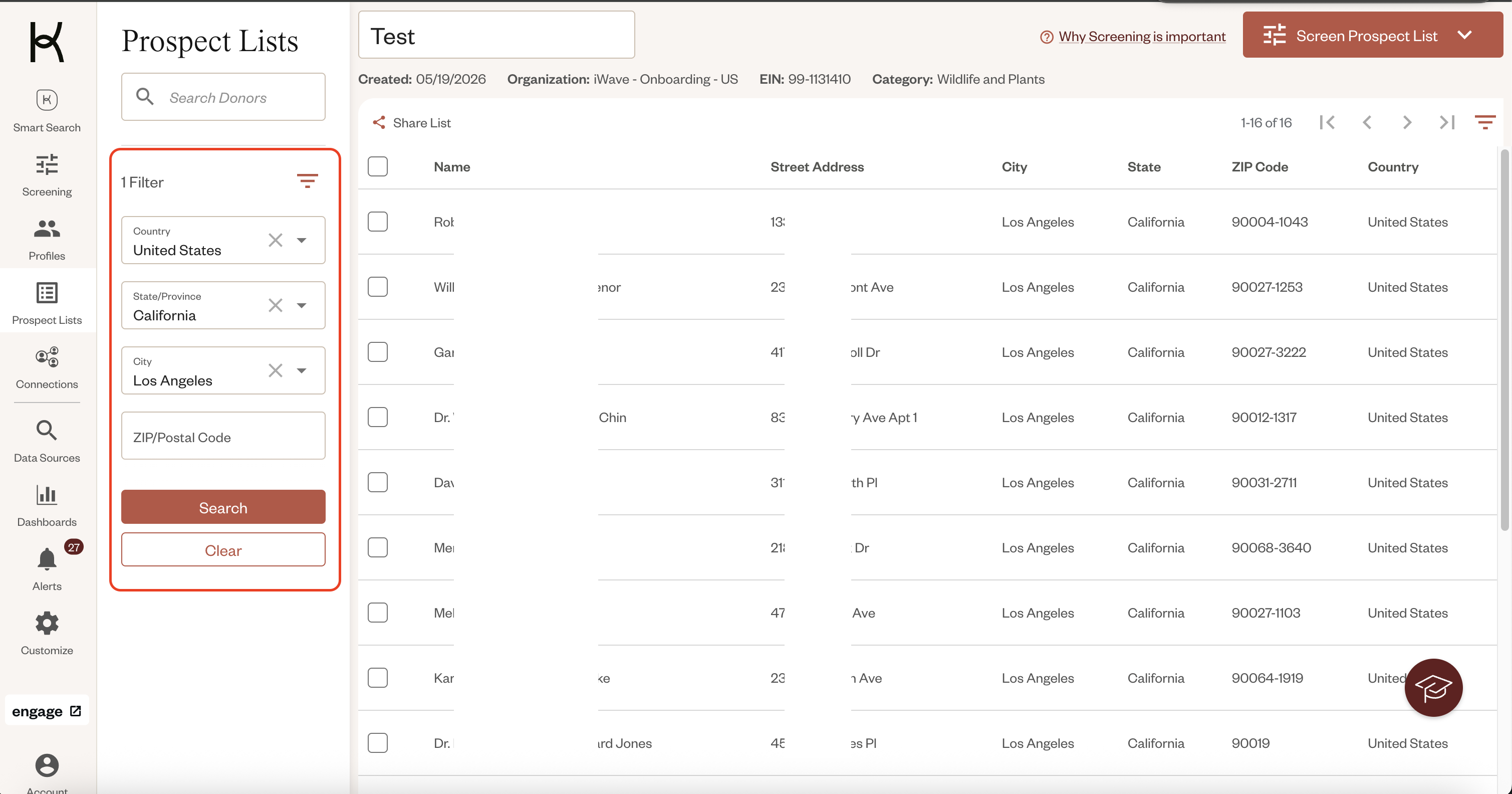This screenshot has height=794, width=1512.
Task: Click the Search Donors field
Action: point(223,97)
